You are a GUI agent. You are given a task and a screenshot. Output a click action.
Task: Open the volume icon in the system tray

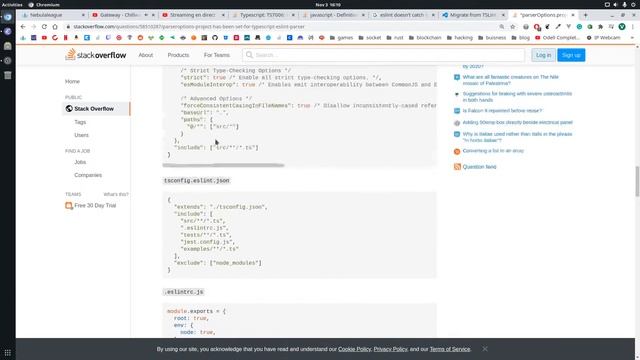[x=616, y=4]
